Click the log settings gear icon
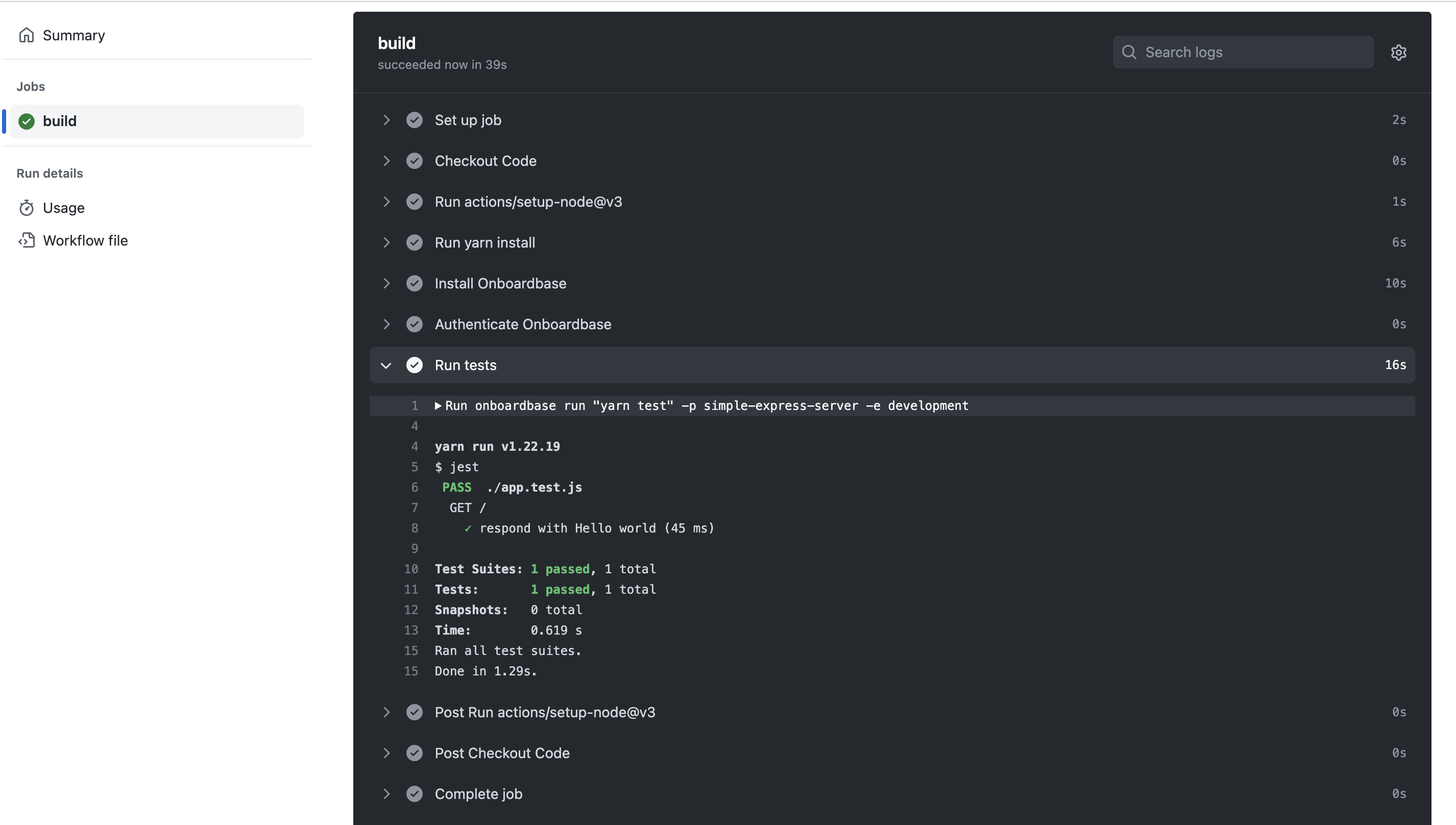1456x825 pixels. click(x=1398, y=52)
